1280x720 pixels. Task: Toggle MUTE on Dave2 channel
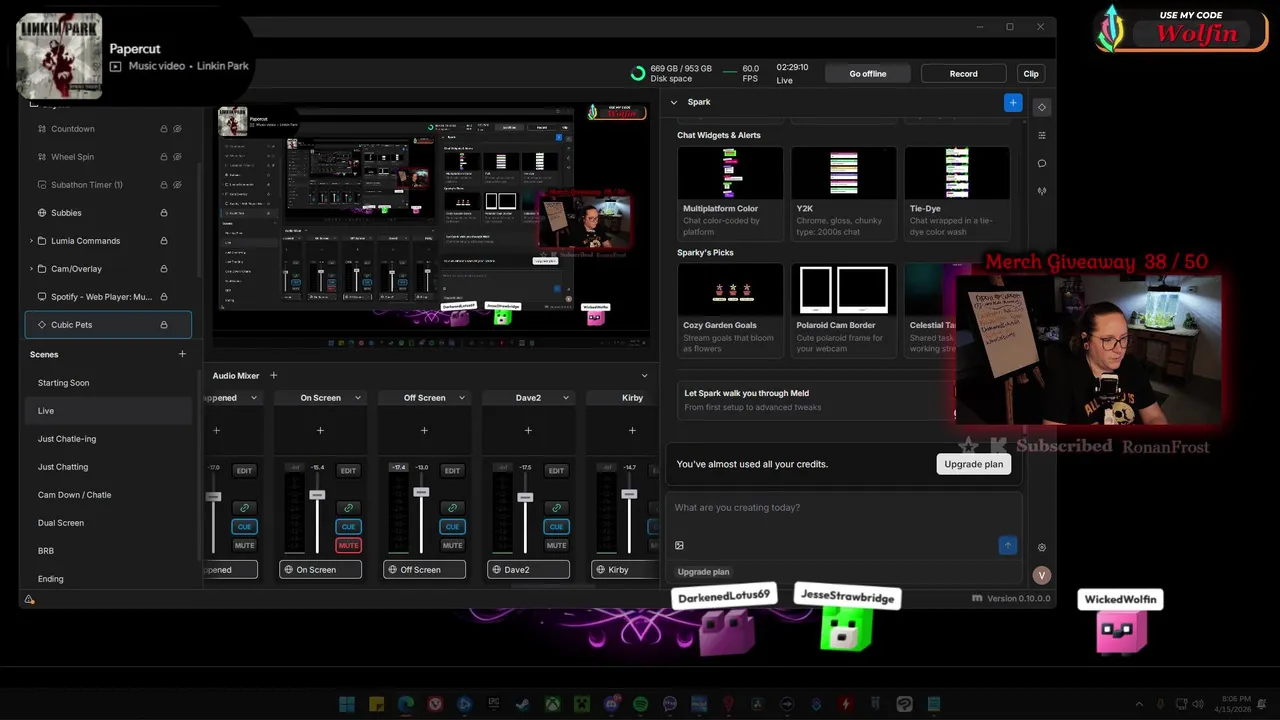pyautogui.click(x=556, y=545)
